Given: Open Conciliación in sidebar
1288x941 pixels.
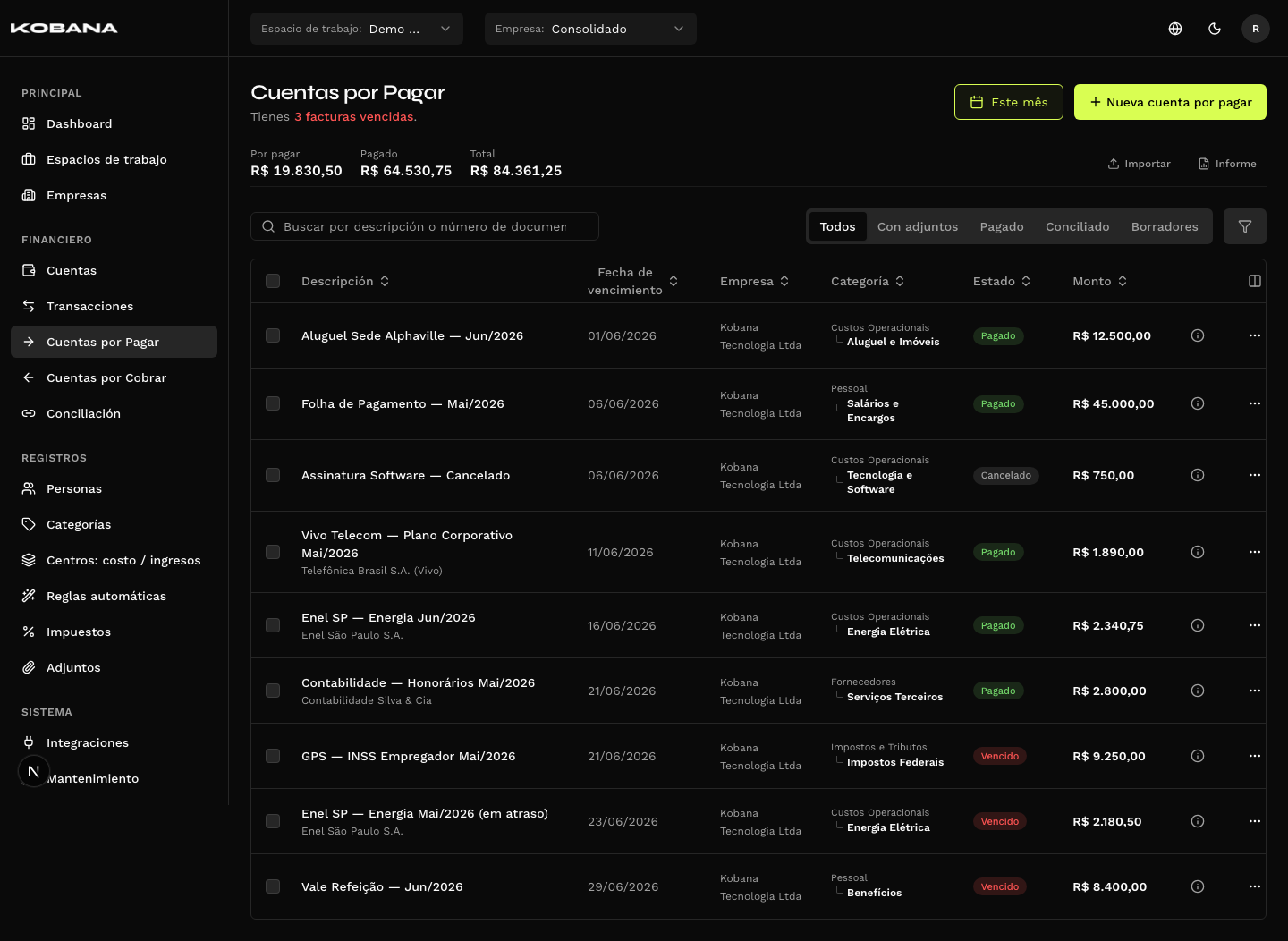Looking at the screenshot, I should [114, 413].
